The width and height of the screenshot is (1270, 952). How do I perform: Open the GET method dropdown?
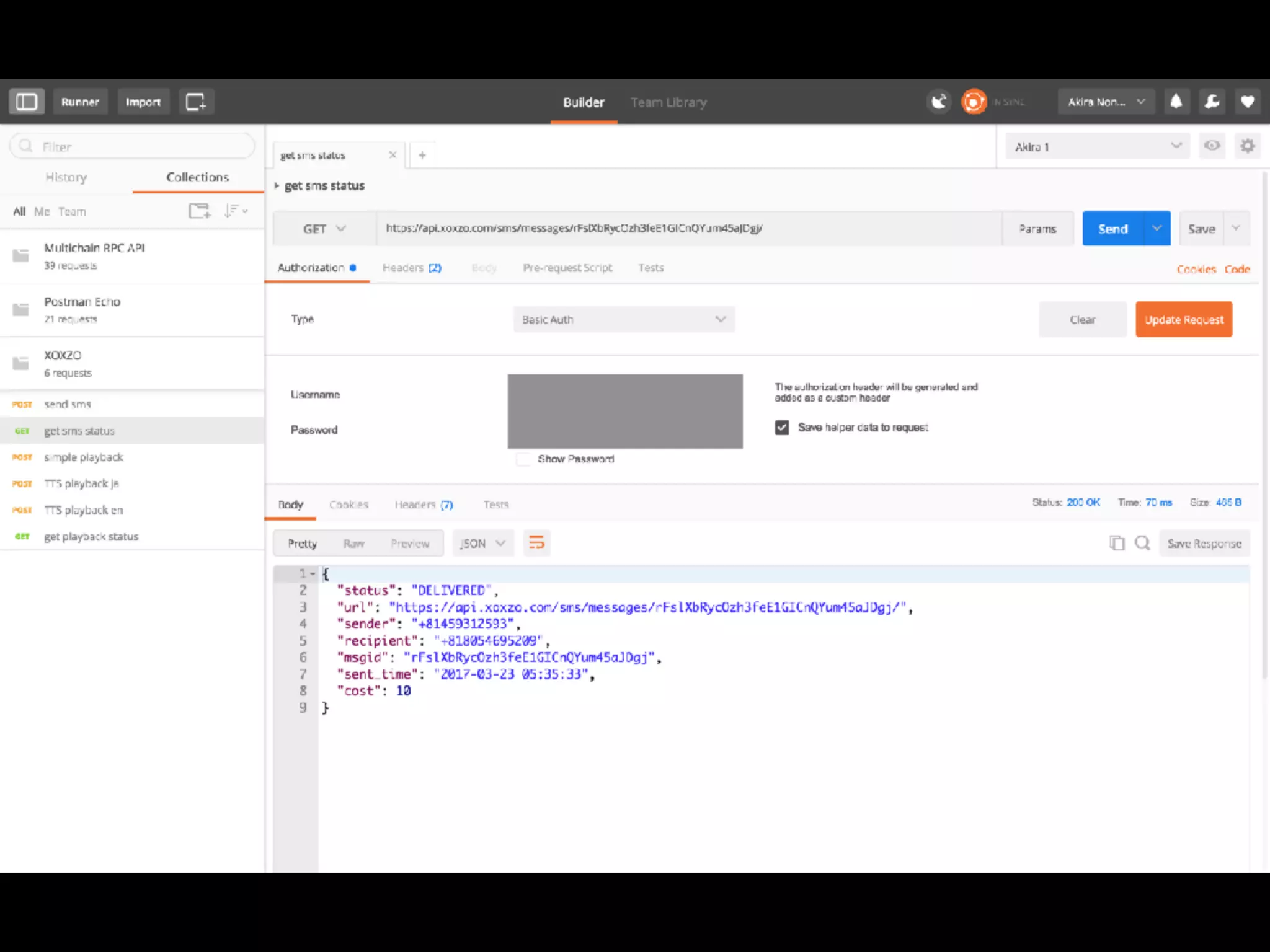click(x=324, y=229)
